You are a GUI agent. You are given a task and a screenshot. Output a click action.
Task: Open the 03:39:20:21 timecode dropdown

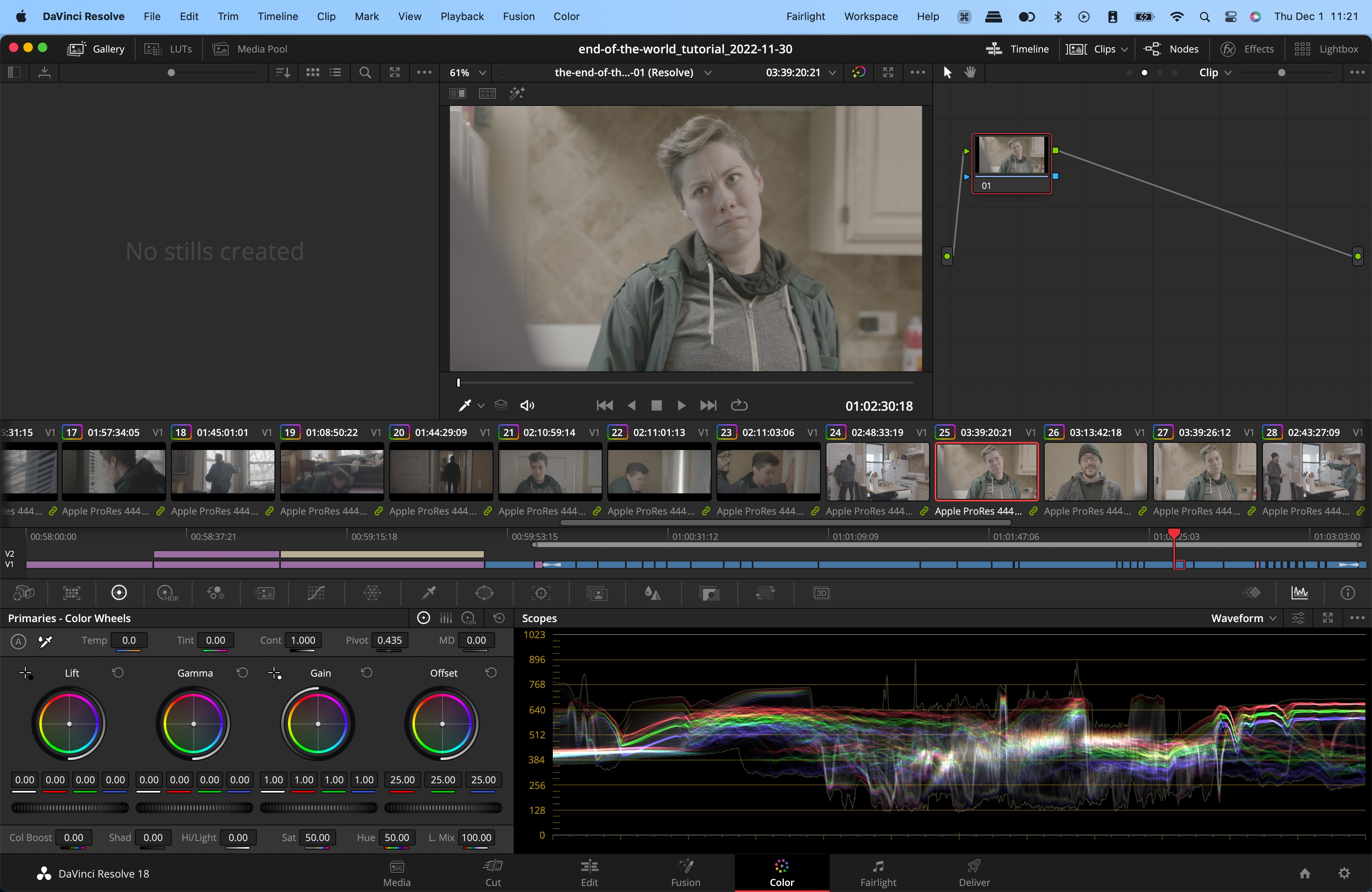point(832,73)
